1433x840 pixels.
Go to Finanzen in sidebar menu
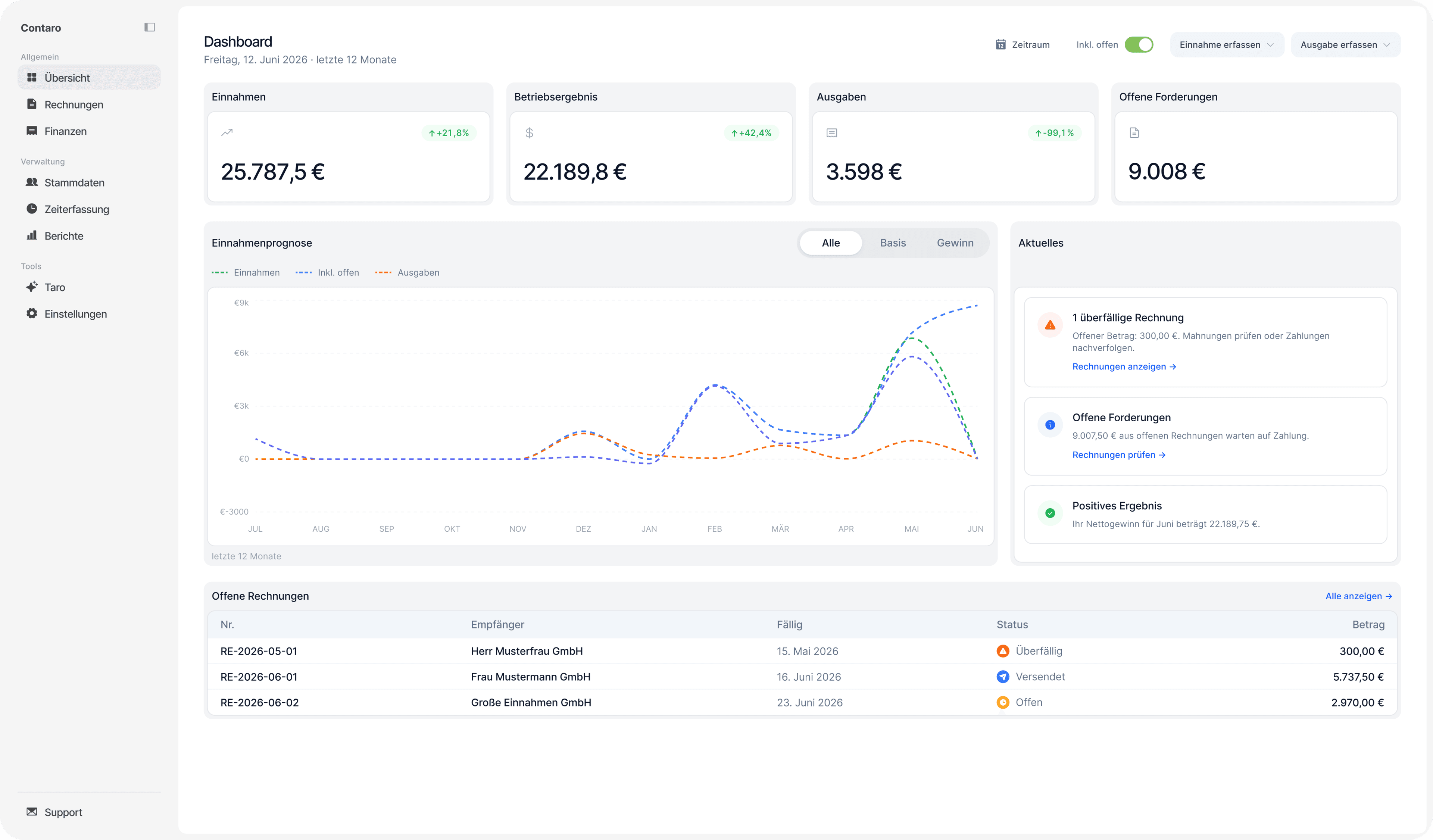coord(89,131)
